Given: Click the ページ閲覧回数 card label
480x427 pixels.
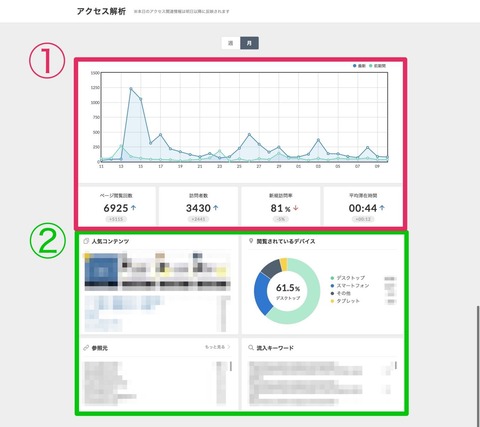Looking at the screenshot, I should click(x=116, y=196).
